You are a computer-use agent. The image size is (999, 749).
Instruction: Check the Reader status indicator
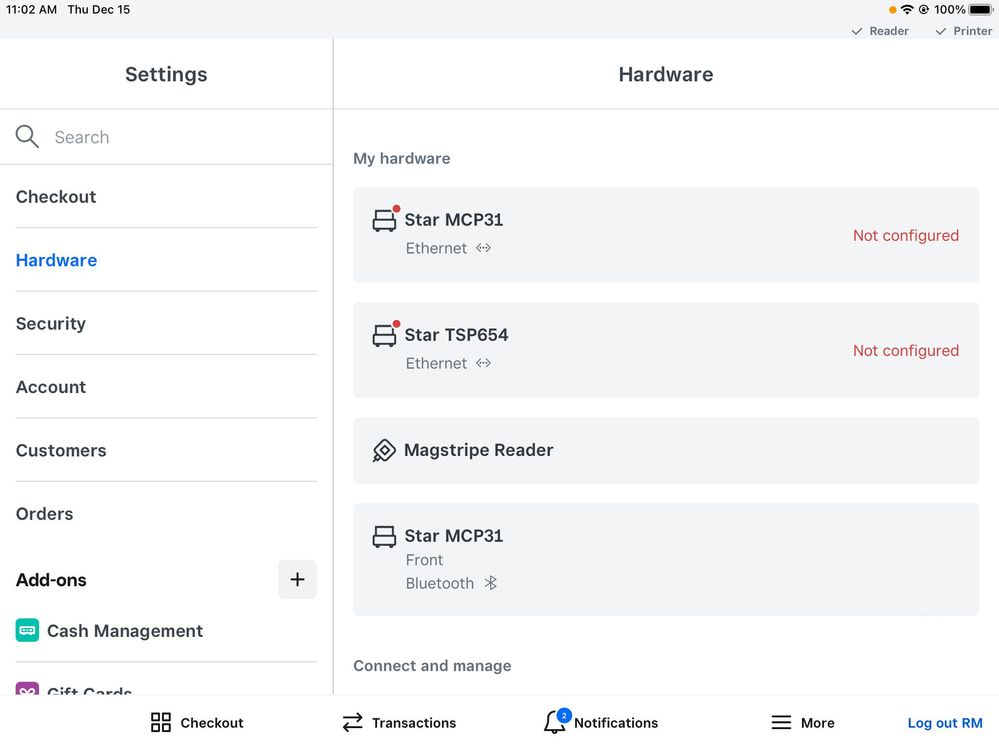880,31
